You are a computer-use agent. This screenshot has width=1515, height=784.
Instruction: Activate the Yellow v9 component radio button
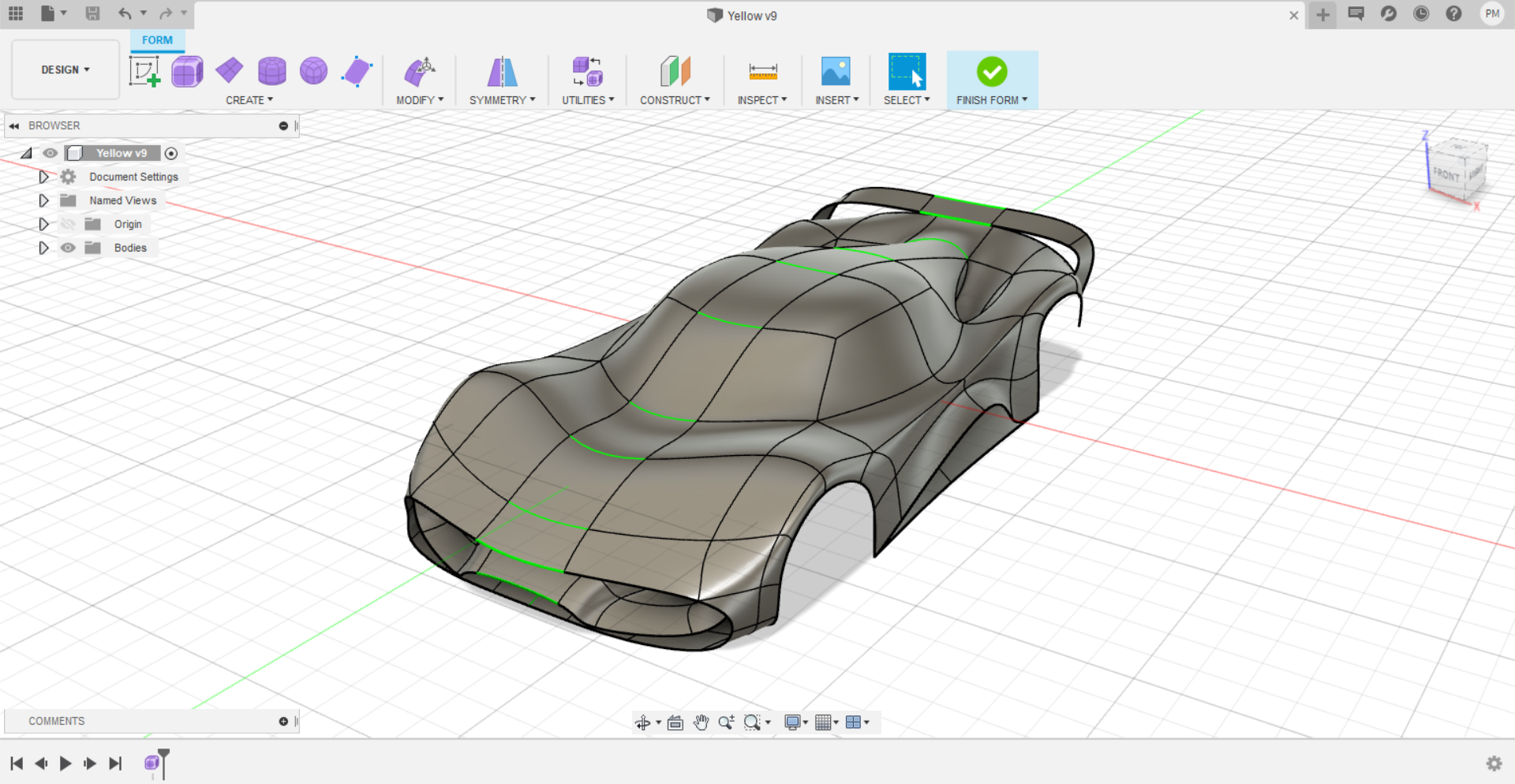[171, 153]
